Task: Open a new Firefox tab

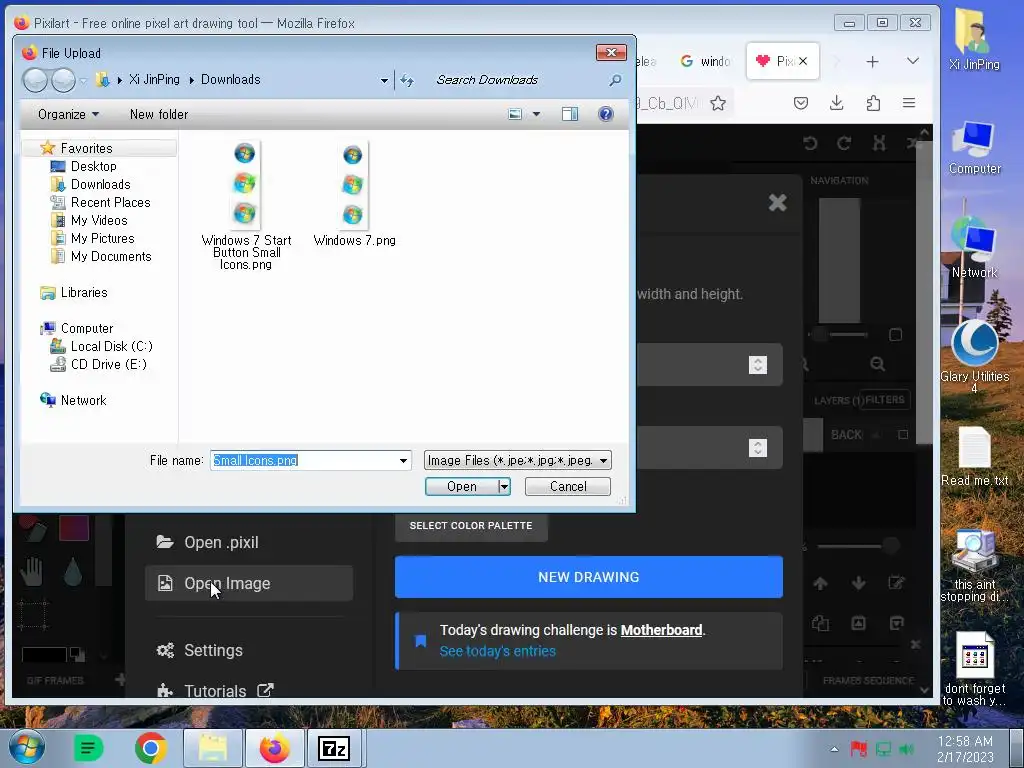Action: (872, 61)
